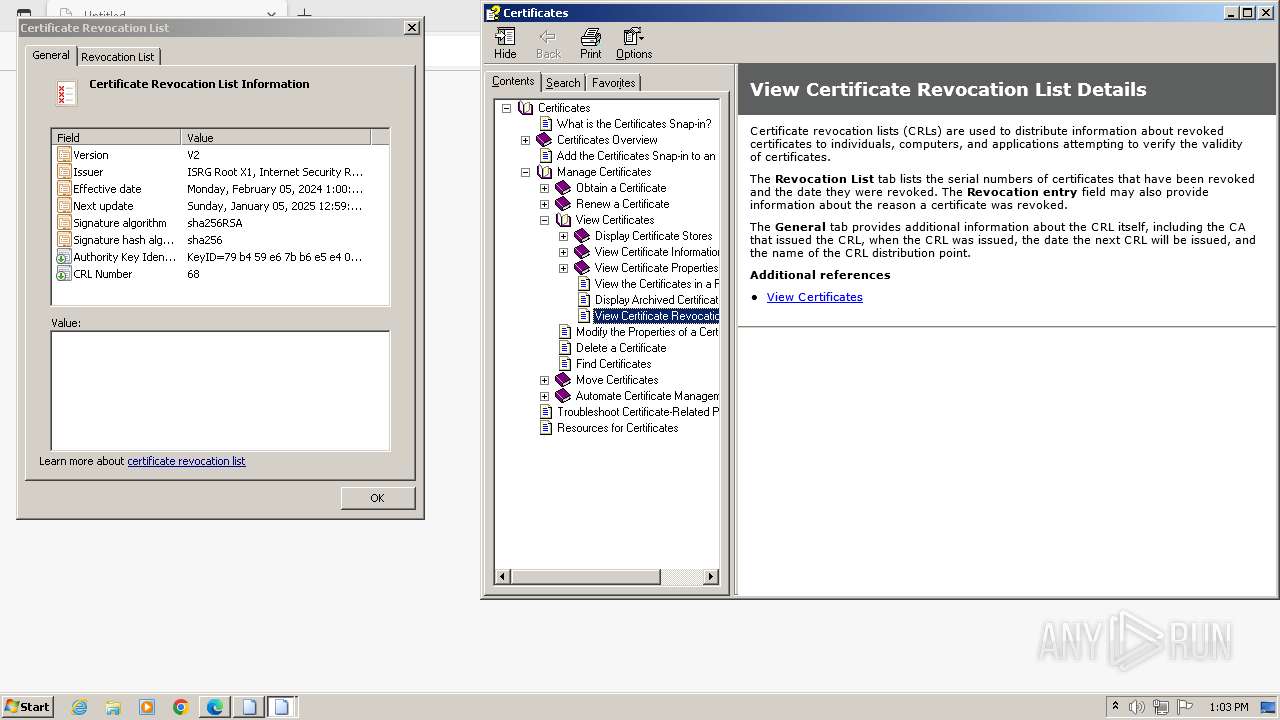Launch Windows Media Player from taskbar
This screenshot has width=1280, height=720.
point(147,707)
